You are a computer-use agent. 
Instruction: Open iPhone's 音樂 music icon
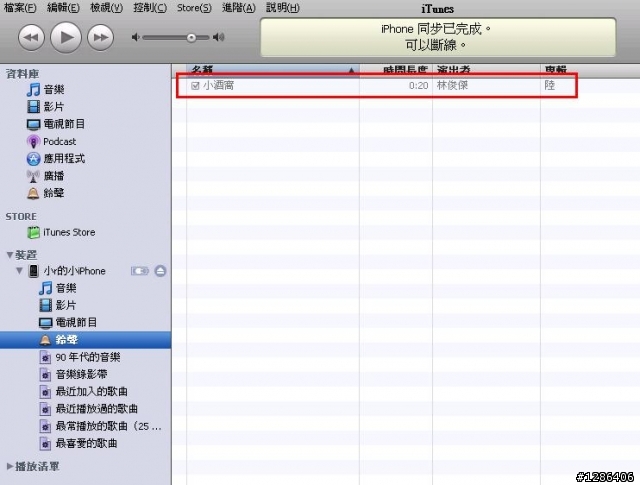45,288
